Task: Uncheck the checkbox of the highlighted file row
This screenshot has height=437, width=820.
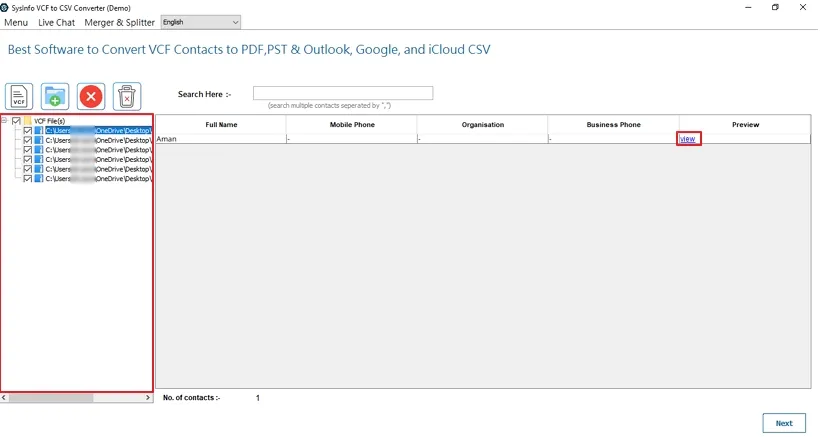Action: [x=28, y=131]
